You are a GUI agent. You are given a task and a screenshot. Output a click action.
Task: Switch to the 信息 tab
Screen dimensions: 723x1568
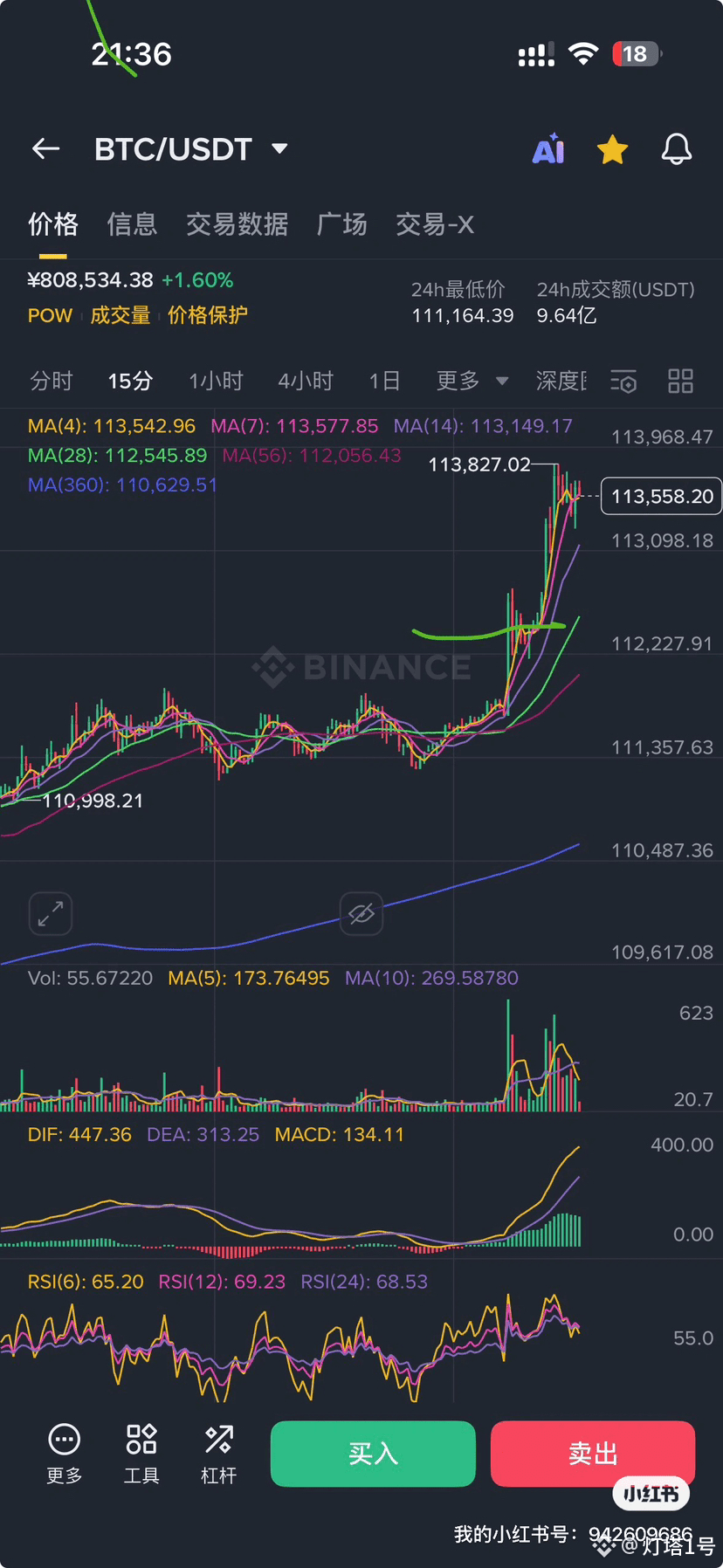point(132,224)
